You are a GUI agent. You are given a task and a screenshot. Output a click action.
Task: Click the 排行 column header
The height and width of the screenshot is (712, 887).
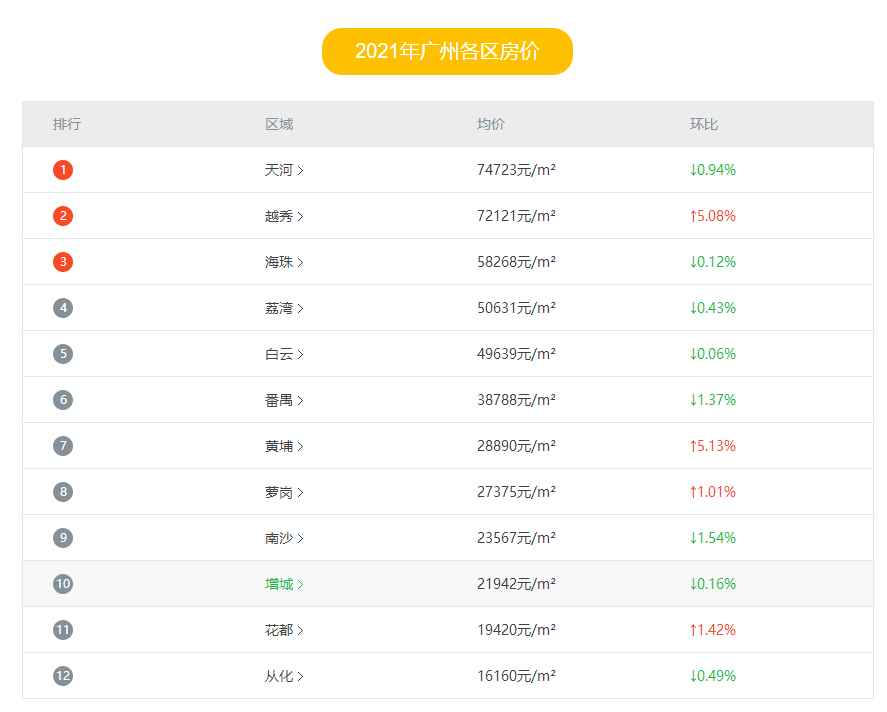[67, 124]
